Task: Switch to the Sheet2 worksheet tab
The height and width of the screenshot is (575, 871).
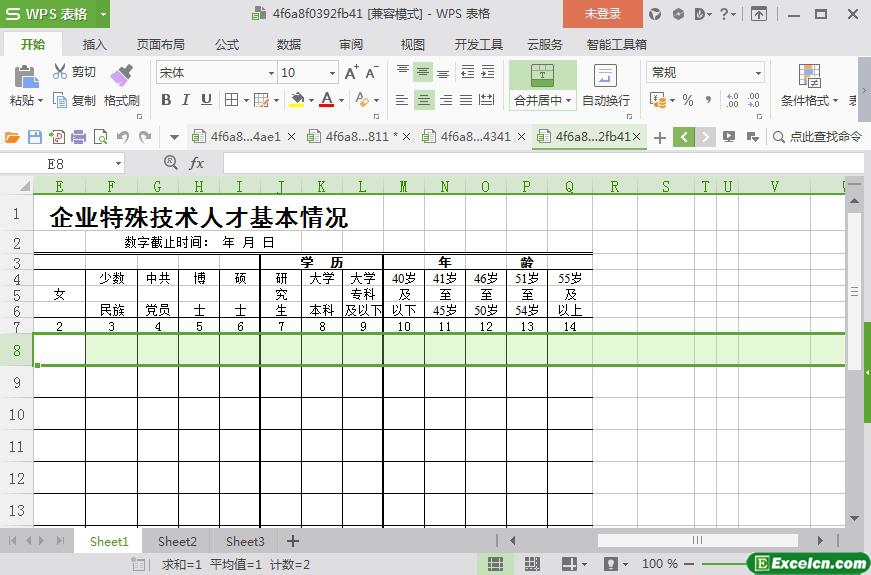Action: point(177,541)
